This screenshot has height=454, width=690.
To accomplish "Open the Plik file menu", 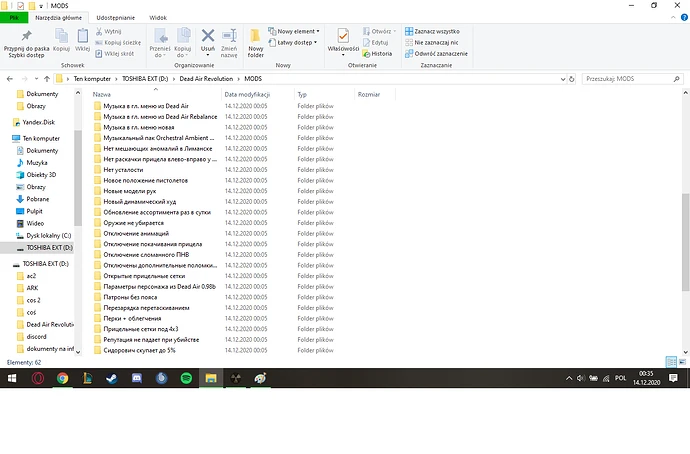I will point(14,18).
